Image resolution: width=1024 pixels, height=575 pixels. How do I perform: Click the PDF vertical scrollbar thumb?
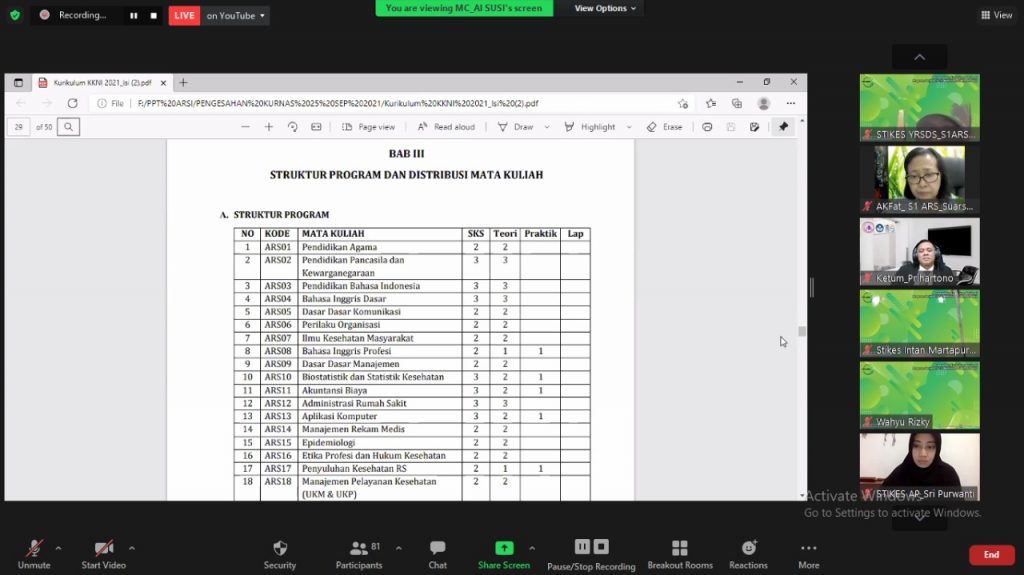point(802,331)
